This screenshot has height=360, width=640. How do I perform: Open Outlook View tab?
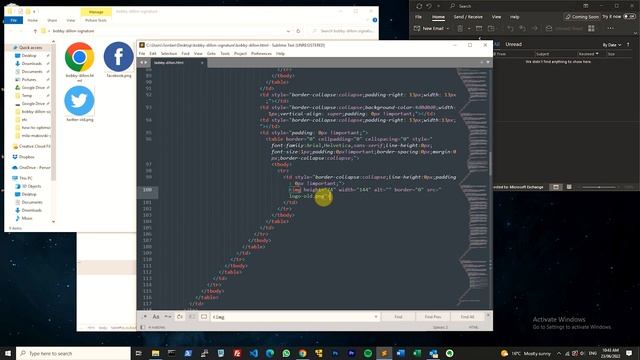[x=496, y=17]
